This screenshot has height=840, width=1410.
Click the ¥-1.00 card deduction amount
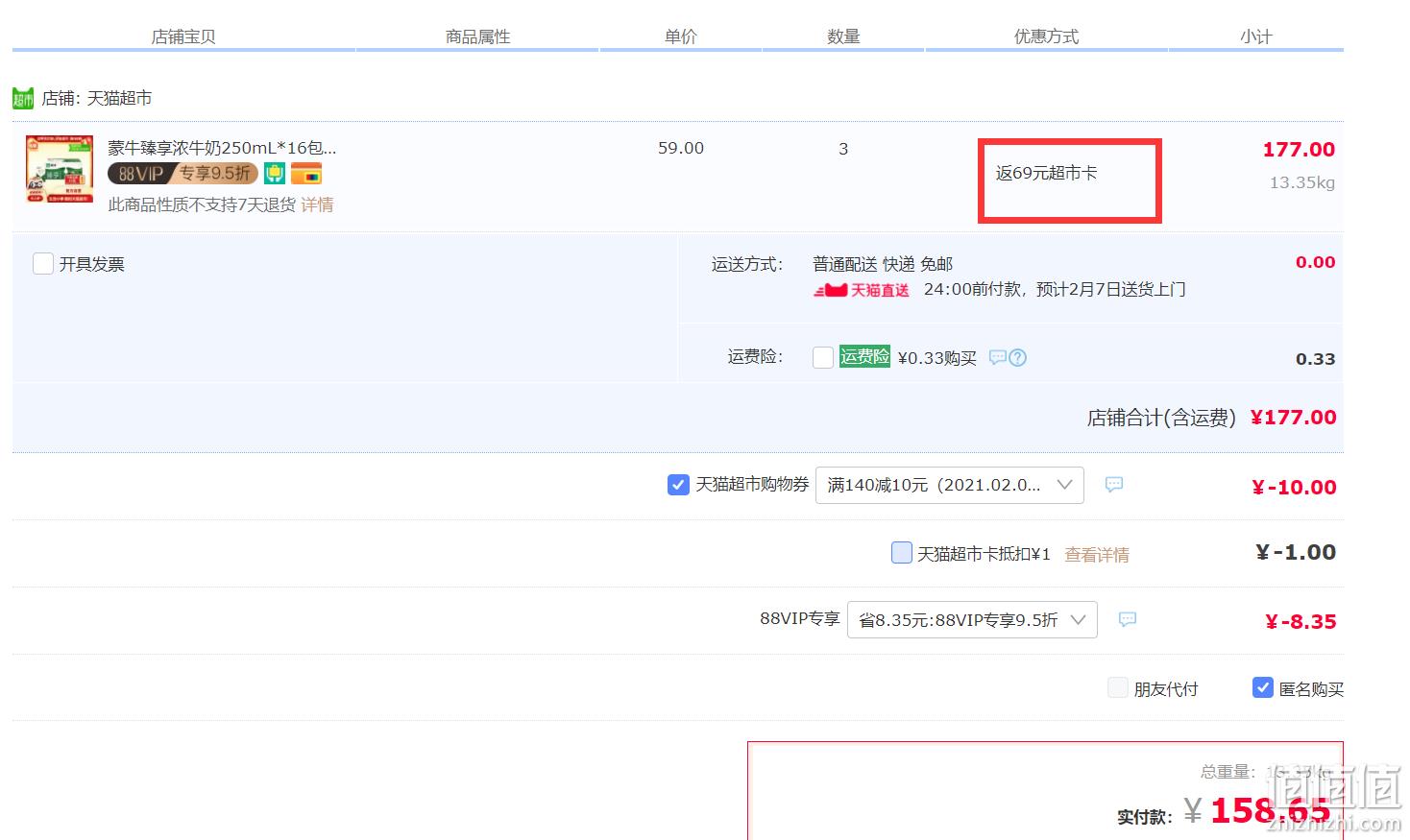1296,552
